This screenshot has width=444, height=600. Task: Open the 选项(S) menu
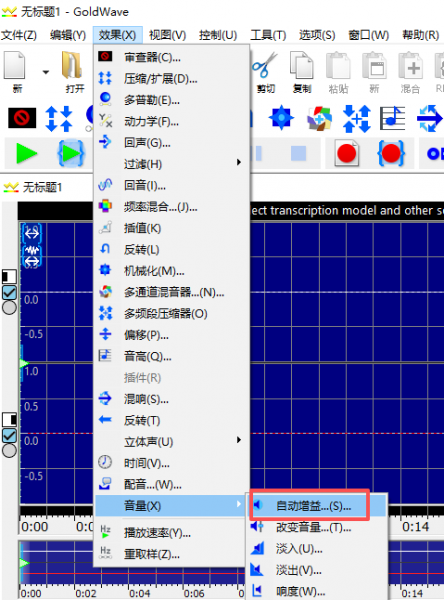317,35
